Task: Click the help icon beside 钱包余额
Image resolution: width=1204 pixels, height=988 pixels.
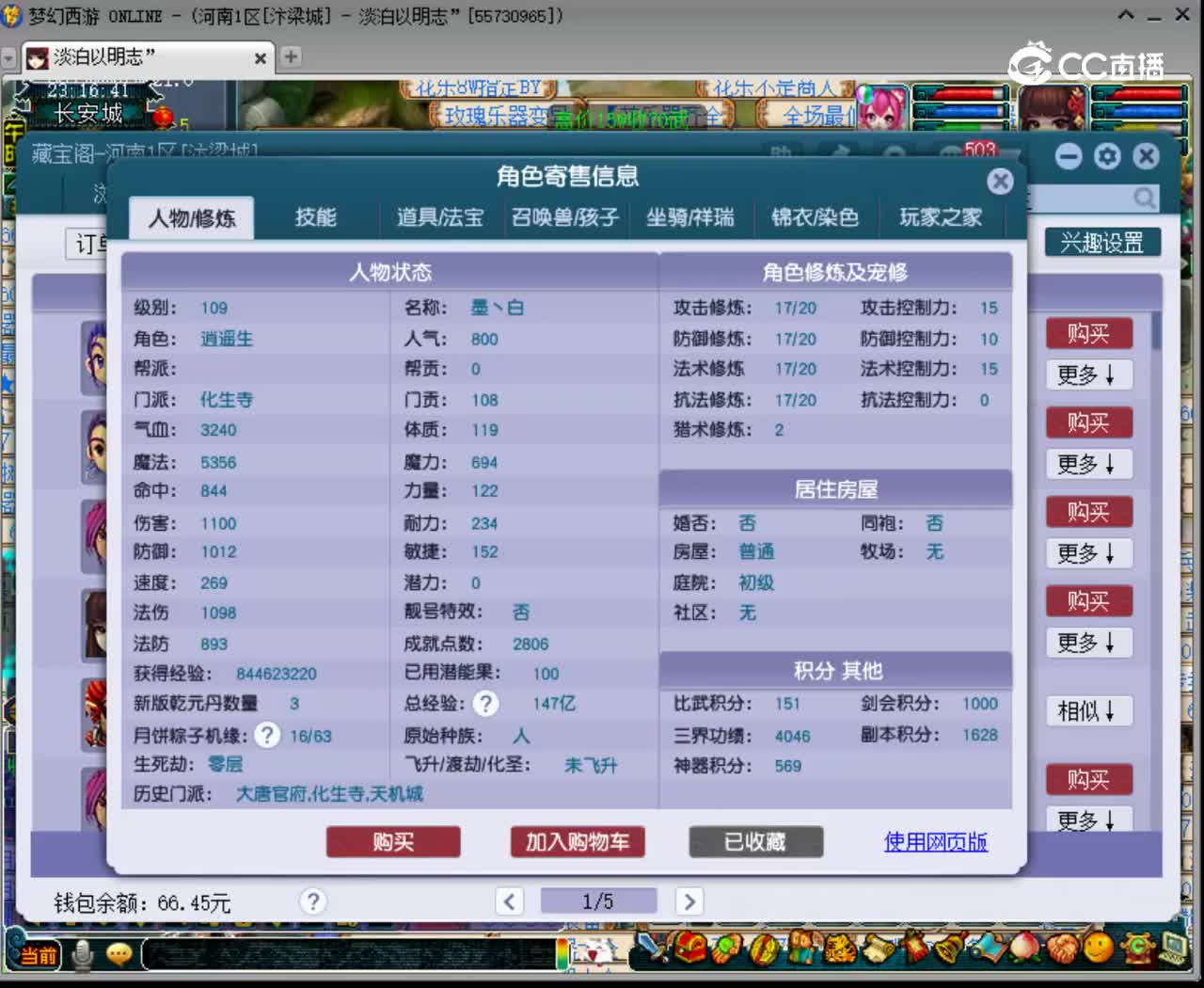Action: (x=313, y=901)
